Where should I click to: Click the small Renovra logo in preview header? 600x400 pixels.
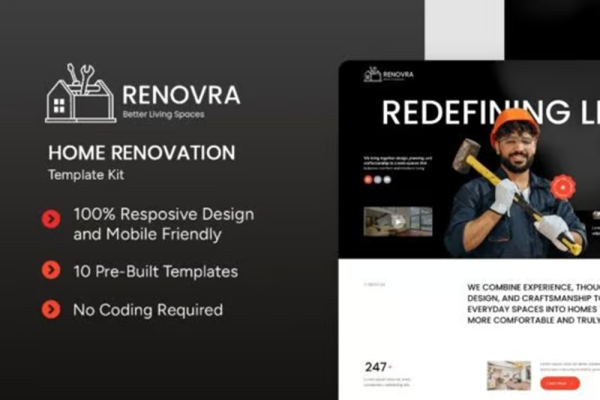(389, 74)
